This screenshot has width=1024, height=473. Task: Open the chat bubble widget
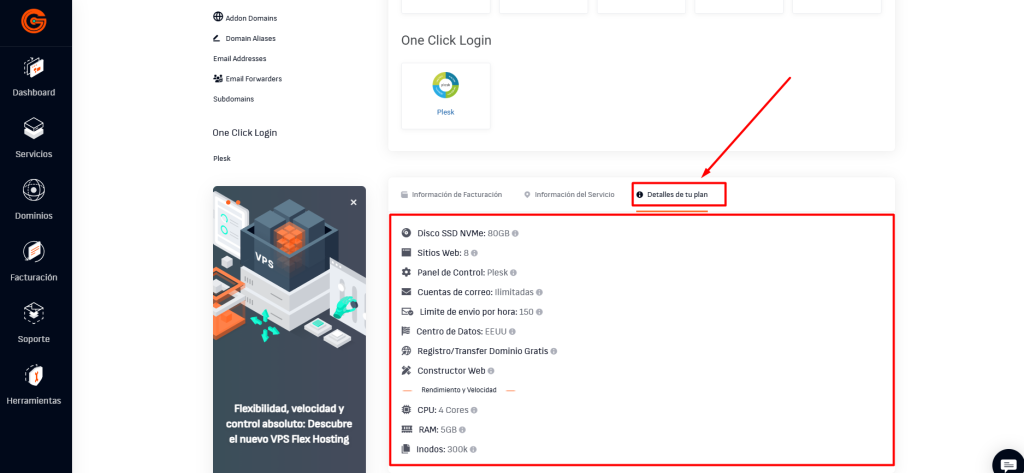(1006, 462)
